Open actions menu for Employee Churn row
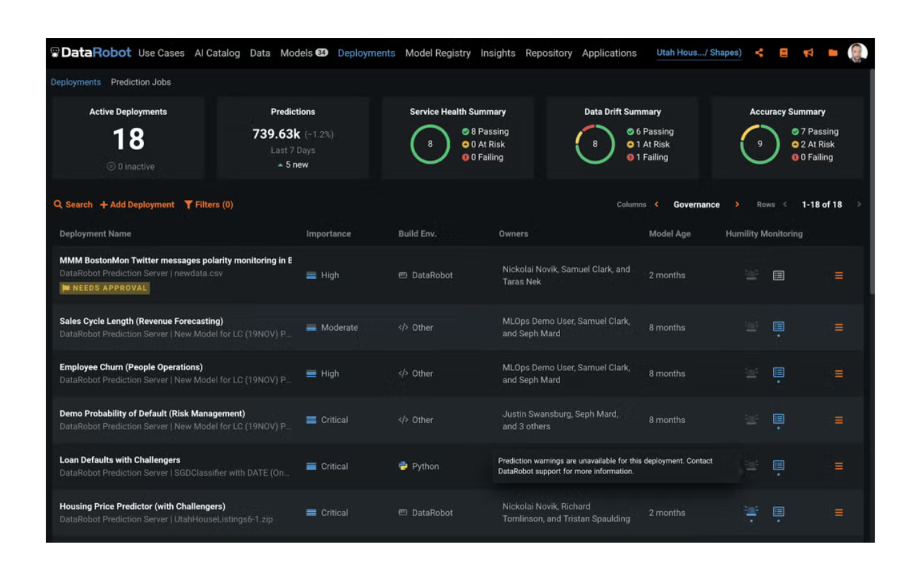 pyautogui.click(x=839, y=374)
